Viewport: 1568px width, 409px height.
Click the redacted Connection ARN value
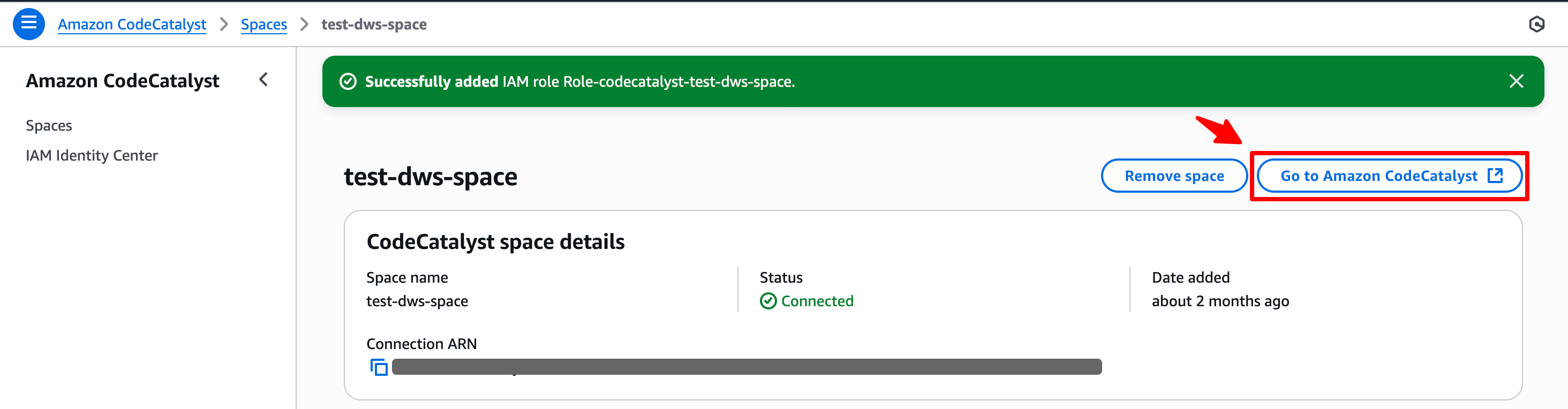coord(747,367)
